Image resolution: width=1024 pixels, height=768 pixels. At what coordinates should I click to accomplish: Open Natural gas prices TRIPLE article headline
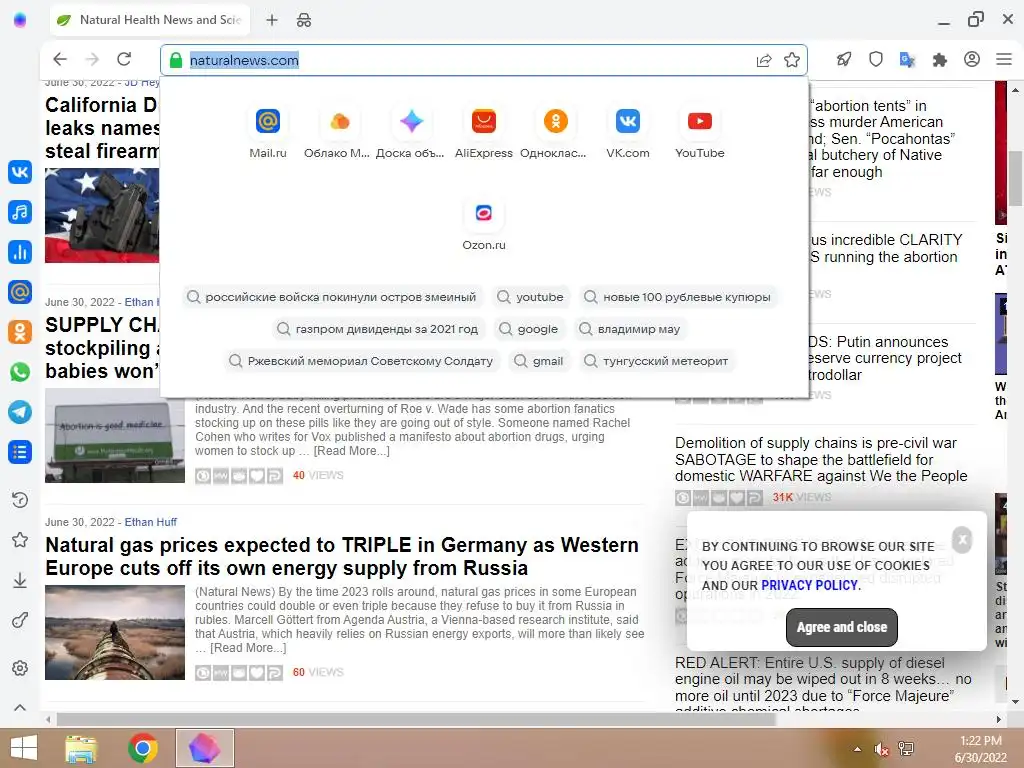[x=342, y=556]
